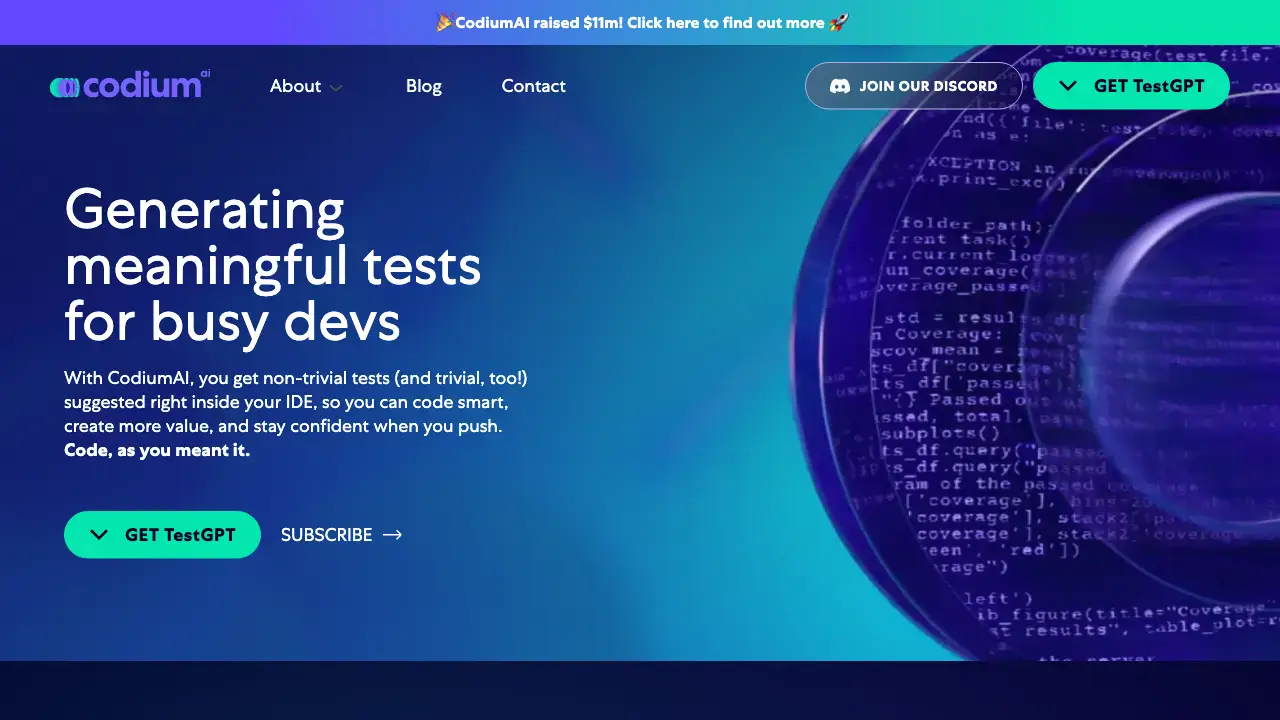Image resolution: width=1280 pixels, height=720 pixels.
Task: Click the chevron icon in the header GET TestGPT button
Action: click(1068, 86)
